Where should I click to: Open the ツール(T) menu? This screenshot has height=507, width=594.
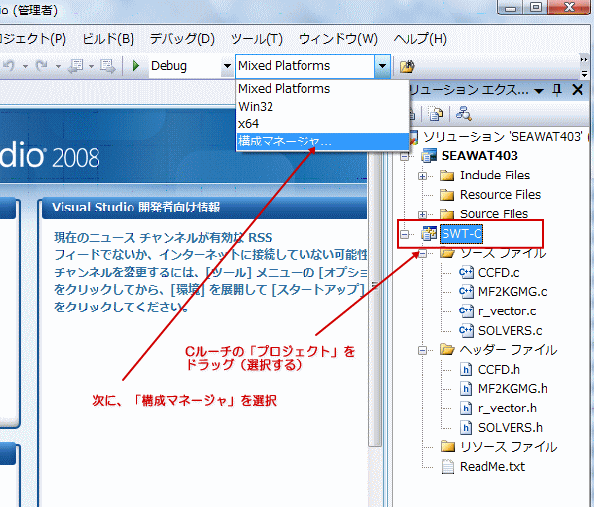(257, 39)
